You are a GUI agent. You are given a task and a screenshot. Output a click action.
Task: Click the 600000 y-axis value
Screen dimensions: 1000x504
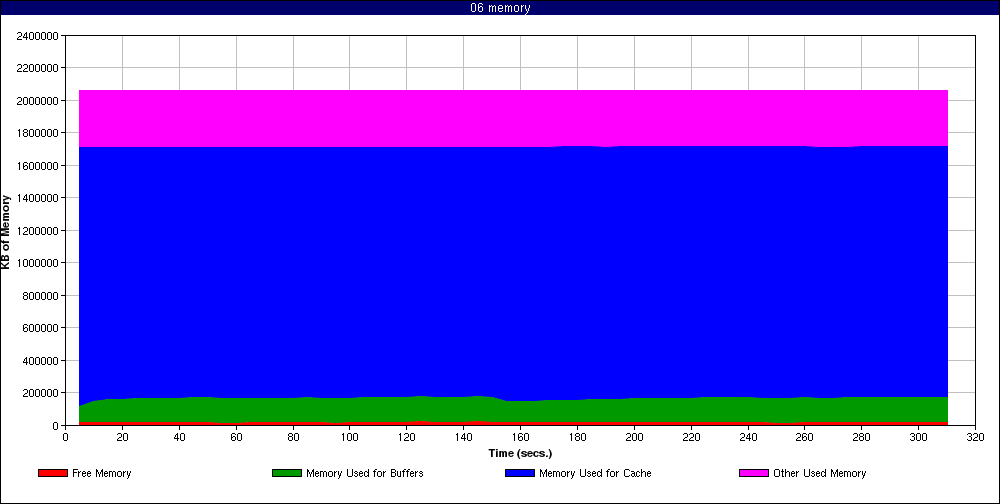[x=41, y=328]
